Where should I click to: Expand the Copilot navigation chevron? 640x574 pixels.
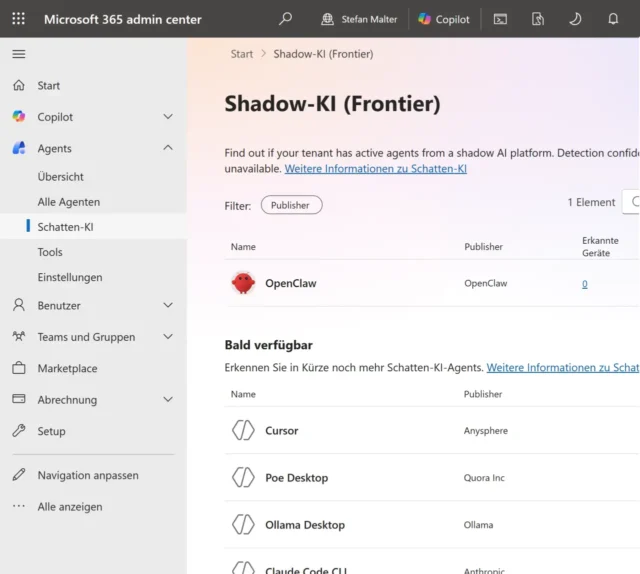(168, 117)
